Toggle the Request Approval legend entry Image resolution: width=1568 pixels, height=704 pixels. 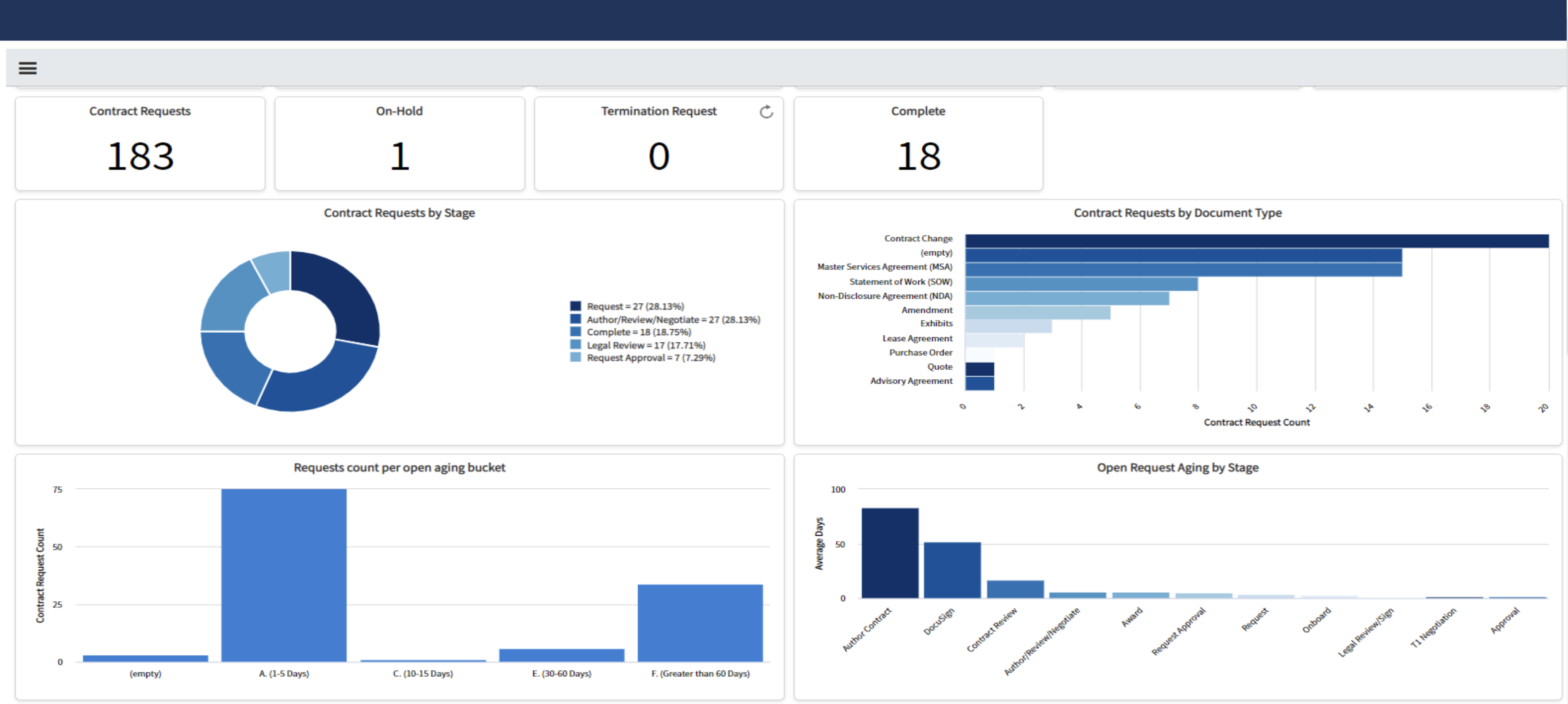point(650,358)
